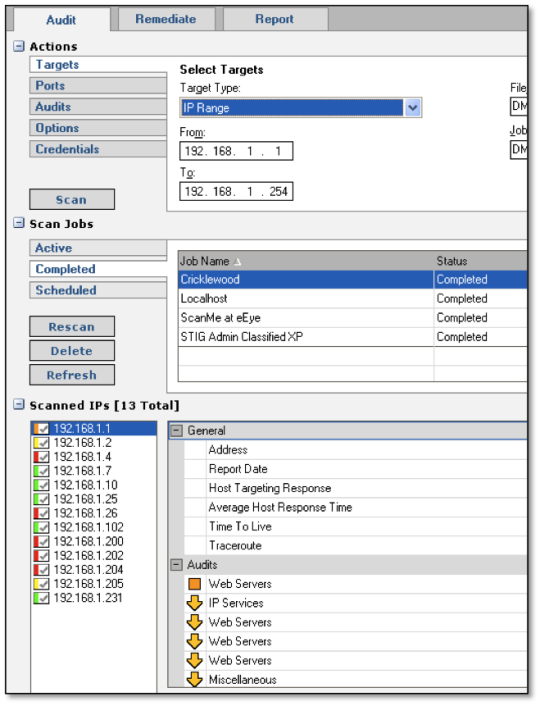Click the down-arrow icon beside IP Services
The image size is (540, 706).
[x=195, y=603]
